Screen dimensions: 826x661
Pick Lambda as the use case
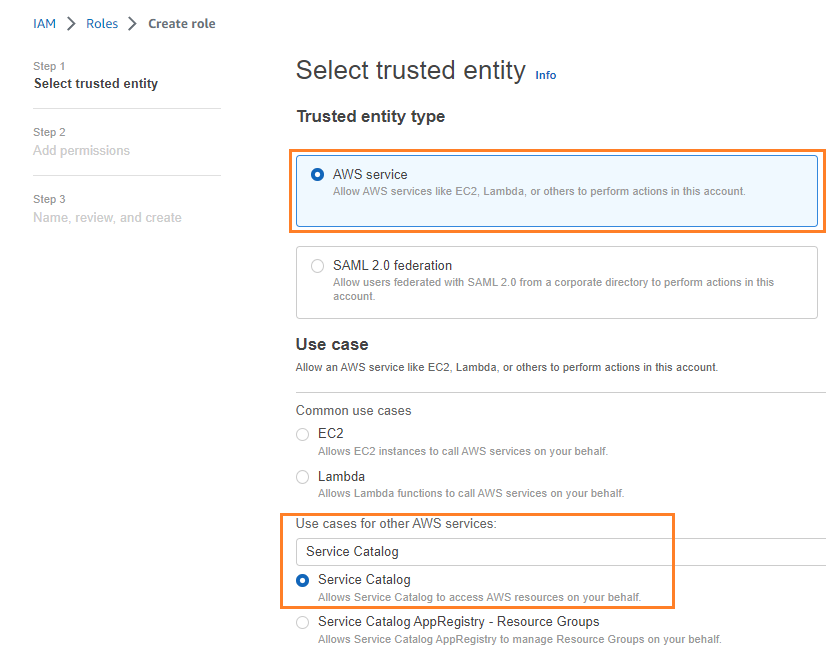(x=302, y=476)
